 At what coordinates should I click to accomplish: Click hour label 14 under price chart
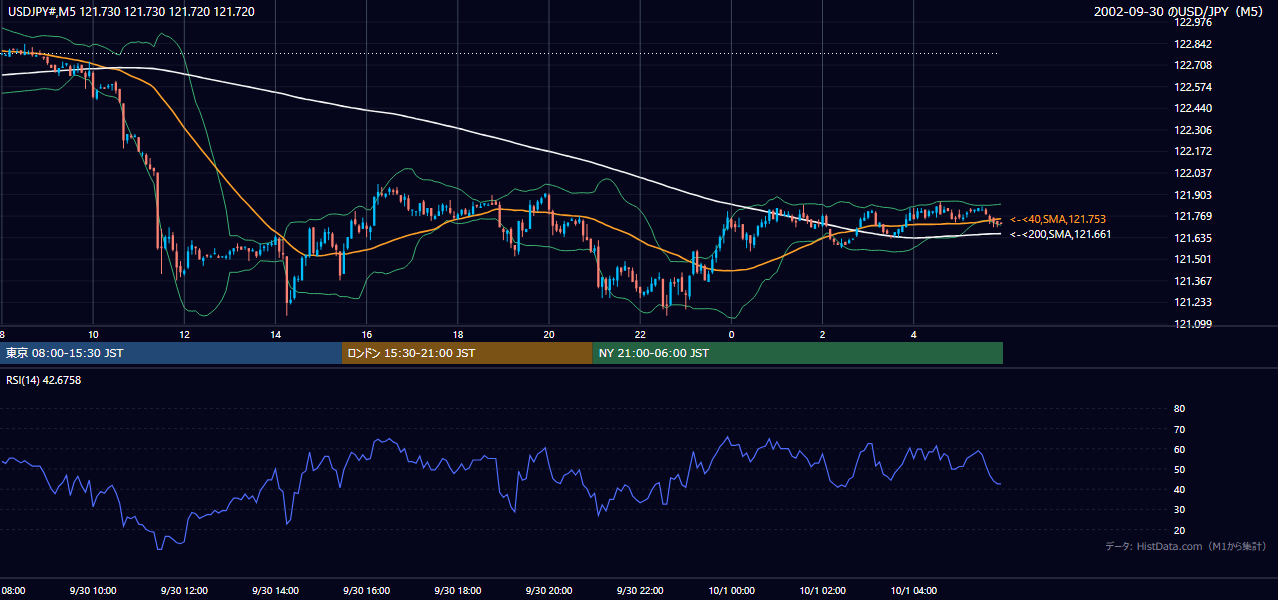(275, 334)
